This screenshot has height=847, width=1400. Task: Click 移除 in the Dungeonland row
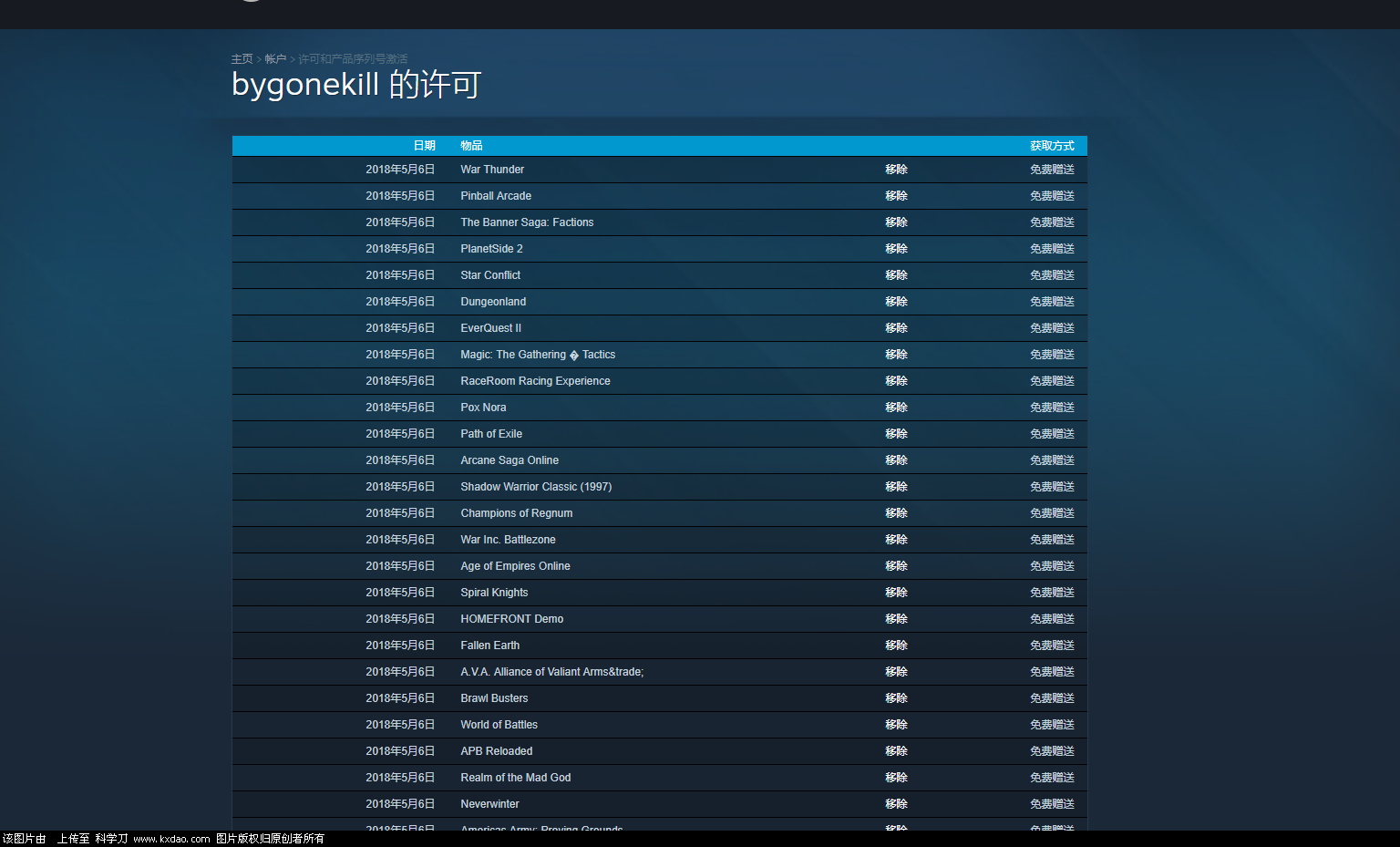(x=896, y=302)
